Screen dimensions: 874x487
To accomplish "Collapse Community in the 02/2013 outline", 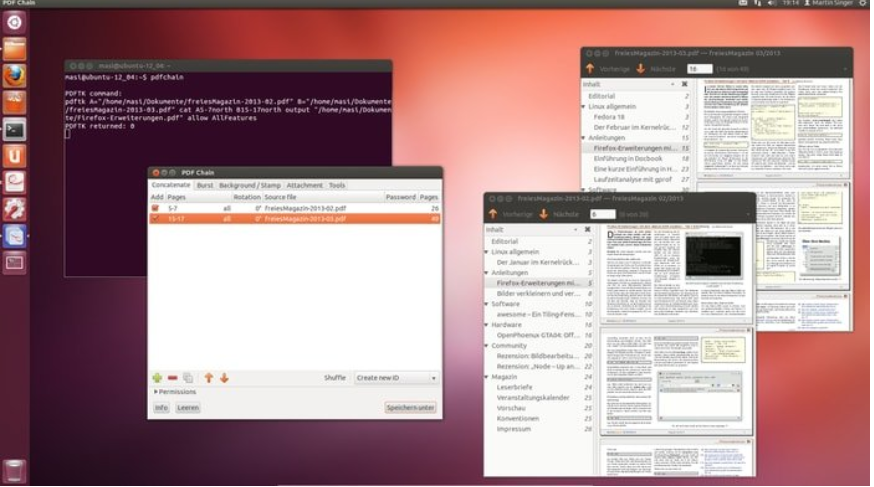I will [x=487, y=346].
